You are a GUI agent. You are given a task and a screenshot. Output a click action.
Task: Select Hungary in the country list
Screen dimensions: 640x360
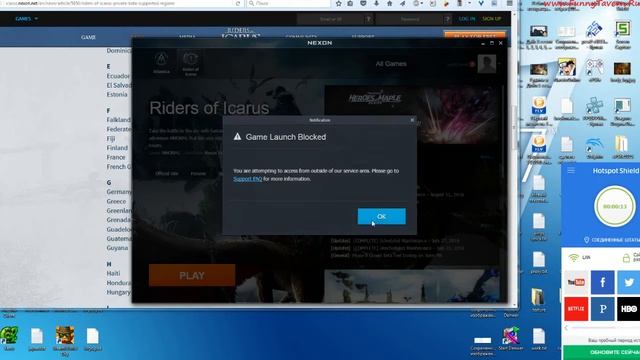pos(118,292)
